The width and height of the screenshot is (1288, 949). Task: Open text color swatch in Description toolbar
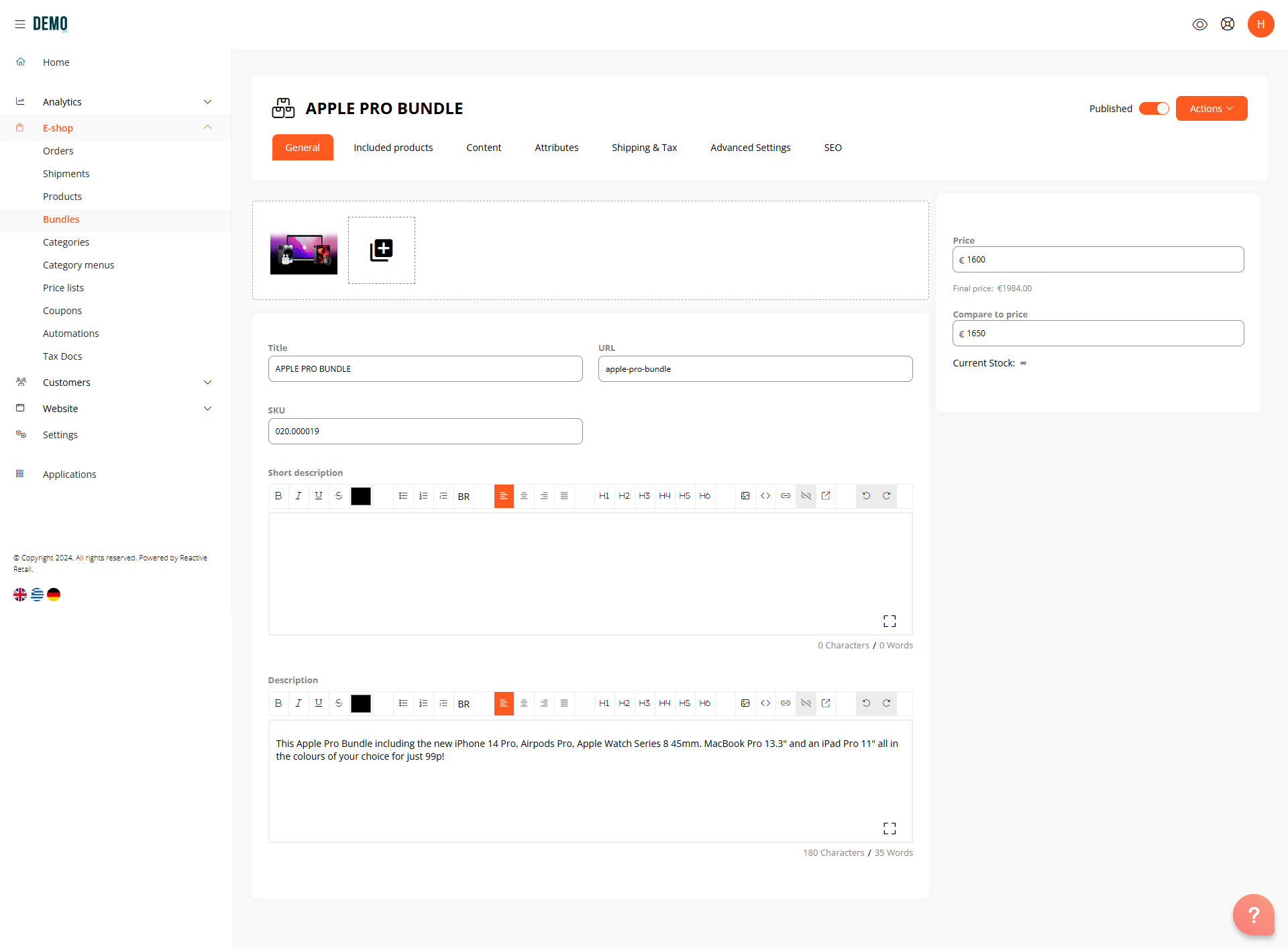pyautogui.click(x=361, y=703)
